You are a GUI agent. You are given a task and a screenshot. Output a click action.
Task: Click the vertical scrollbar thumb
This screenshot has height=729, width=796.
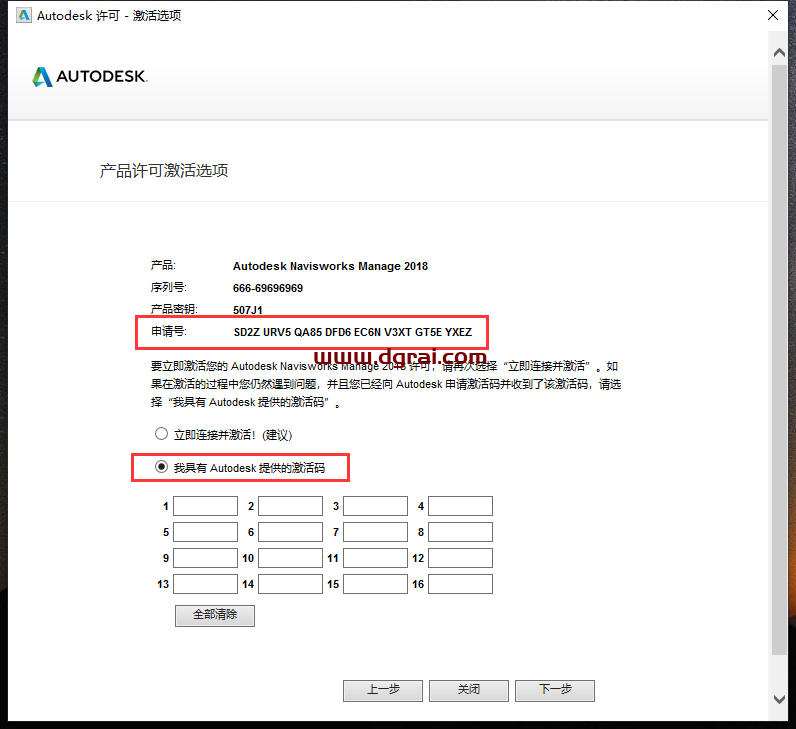[779, 359]
